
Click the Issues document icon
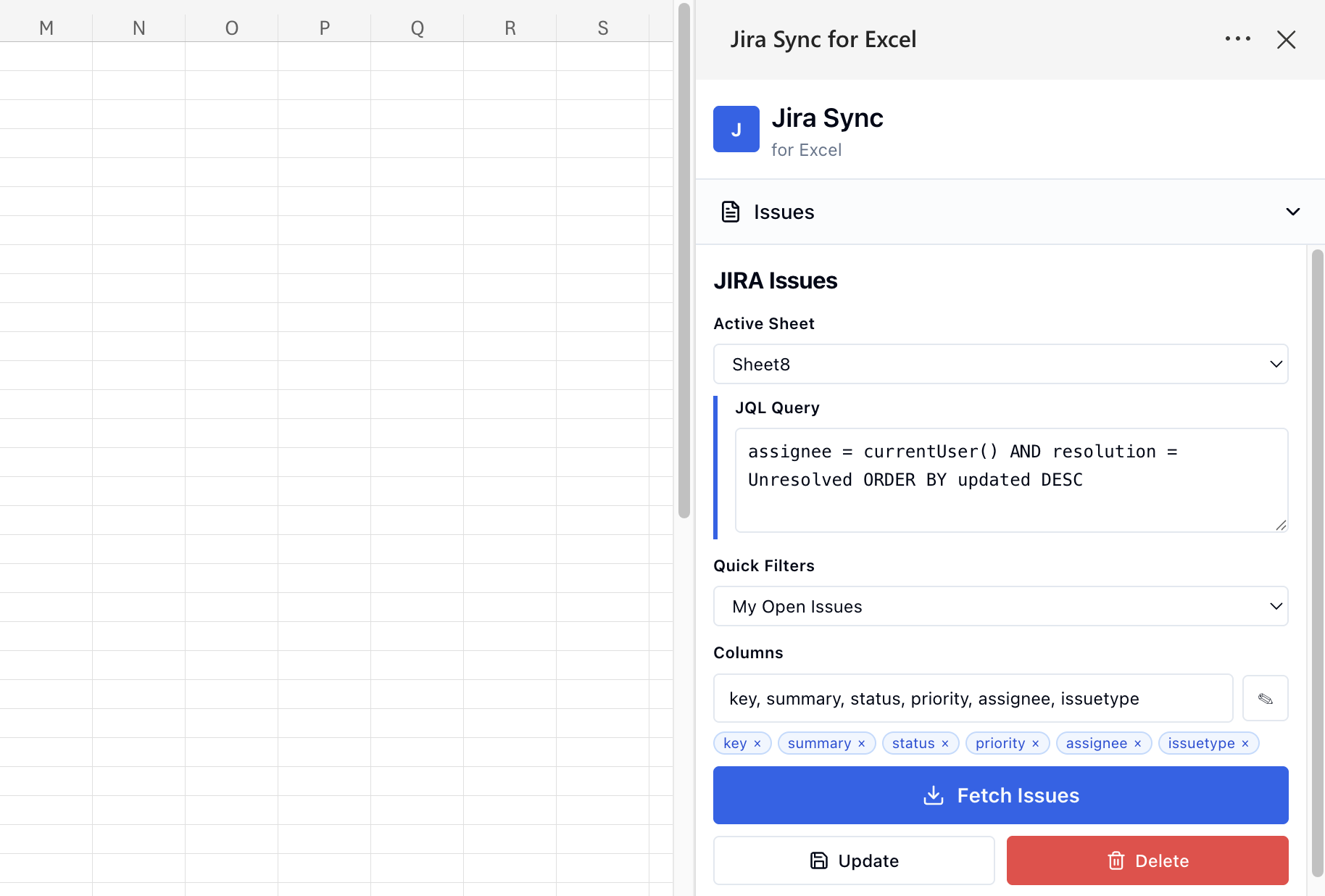pyautogui.click(x=730, y=211)
